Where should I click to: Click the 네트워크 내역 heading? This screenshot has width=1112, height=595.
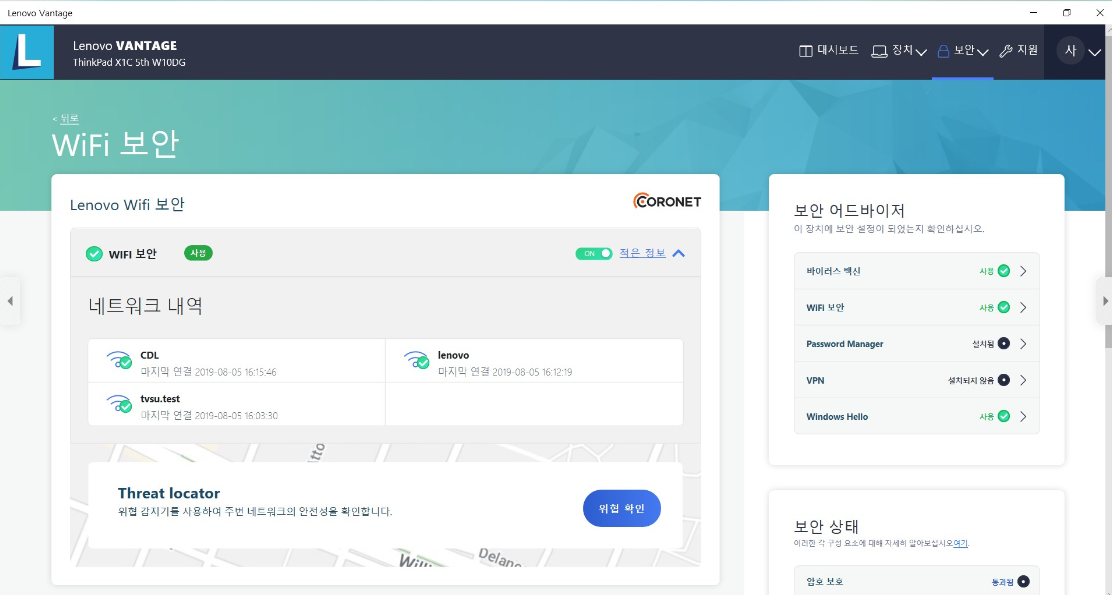(x=146, y=306)
